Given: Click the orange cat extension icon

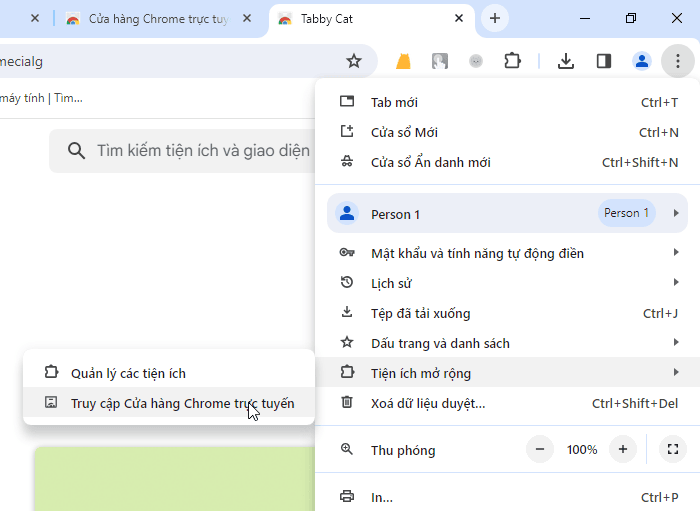Looking at the screenshot, I should [x=403, y=61].
